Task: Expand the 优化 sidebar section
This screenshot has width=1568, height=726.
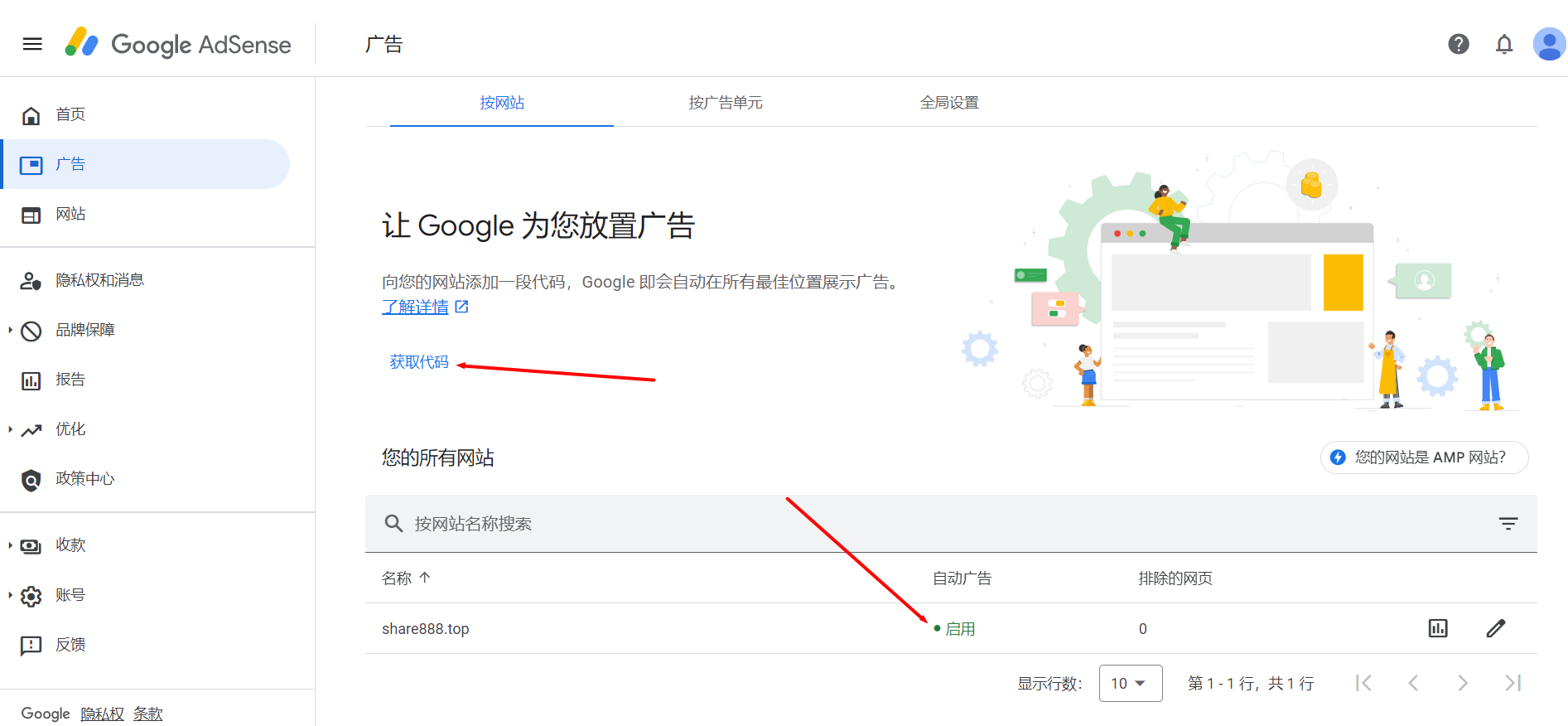Action: [x=10, y=429]
